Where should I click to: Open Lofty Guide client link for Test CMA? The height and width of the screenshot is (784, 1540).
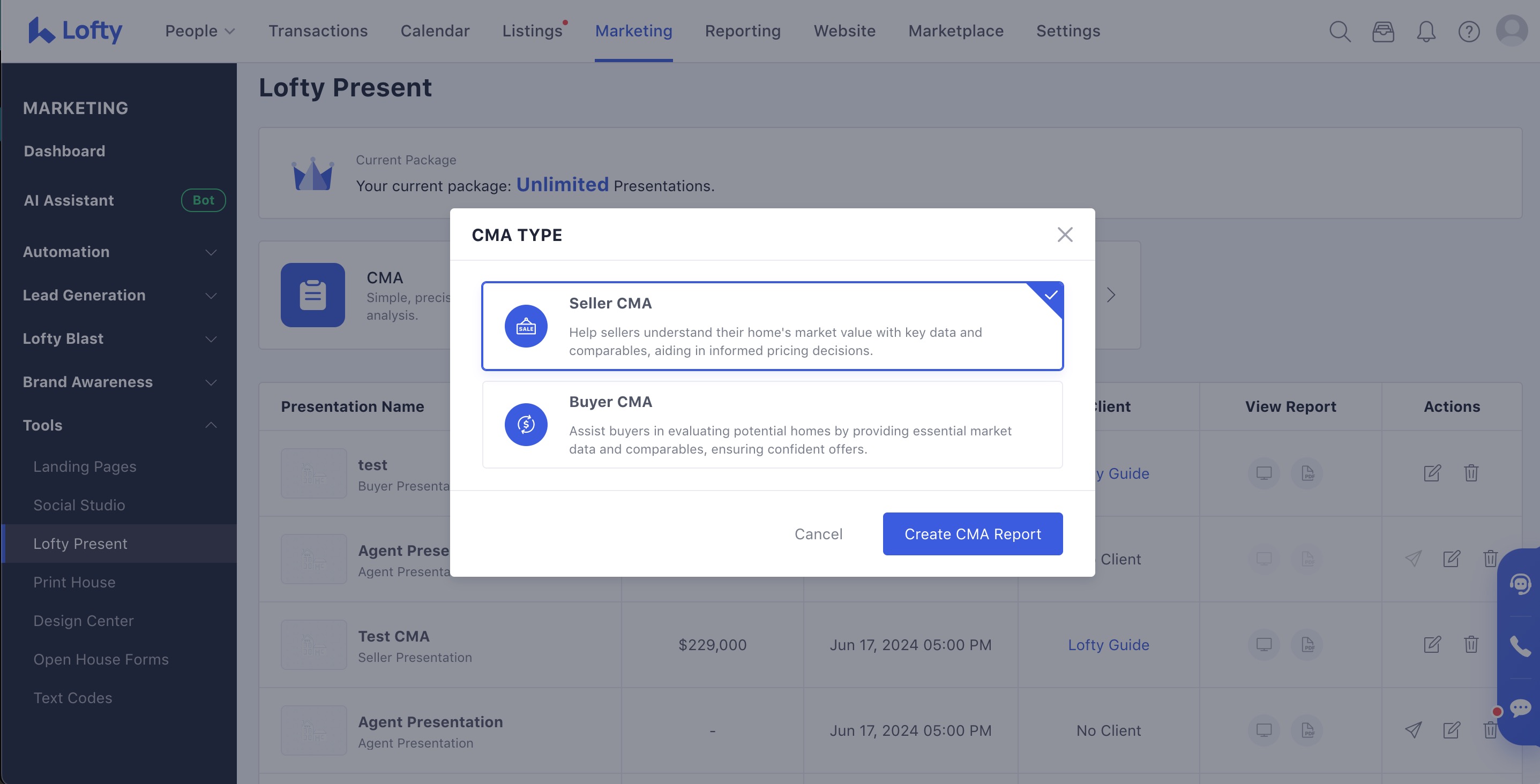click(x=1108, y=645)
